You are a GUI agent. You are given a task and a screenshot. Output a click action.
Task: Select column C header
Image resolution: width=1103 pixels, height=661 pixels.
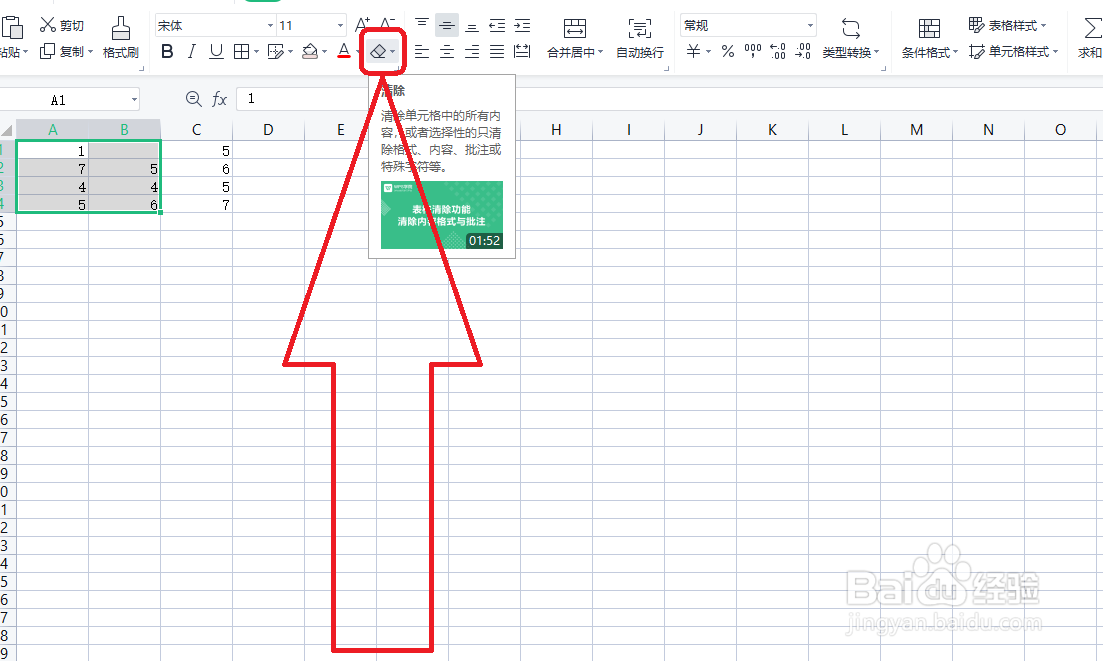point(196,129)
